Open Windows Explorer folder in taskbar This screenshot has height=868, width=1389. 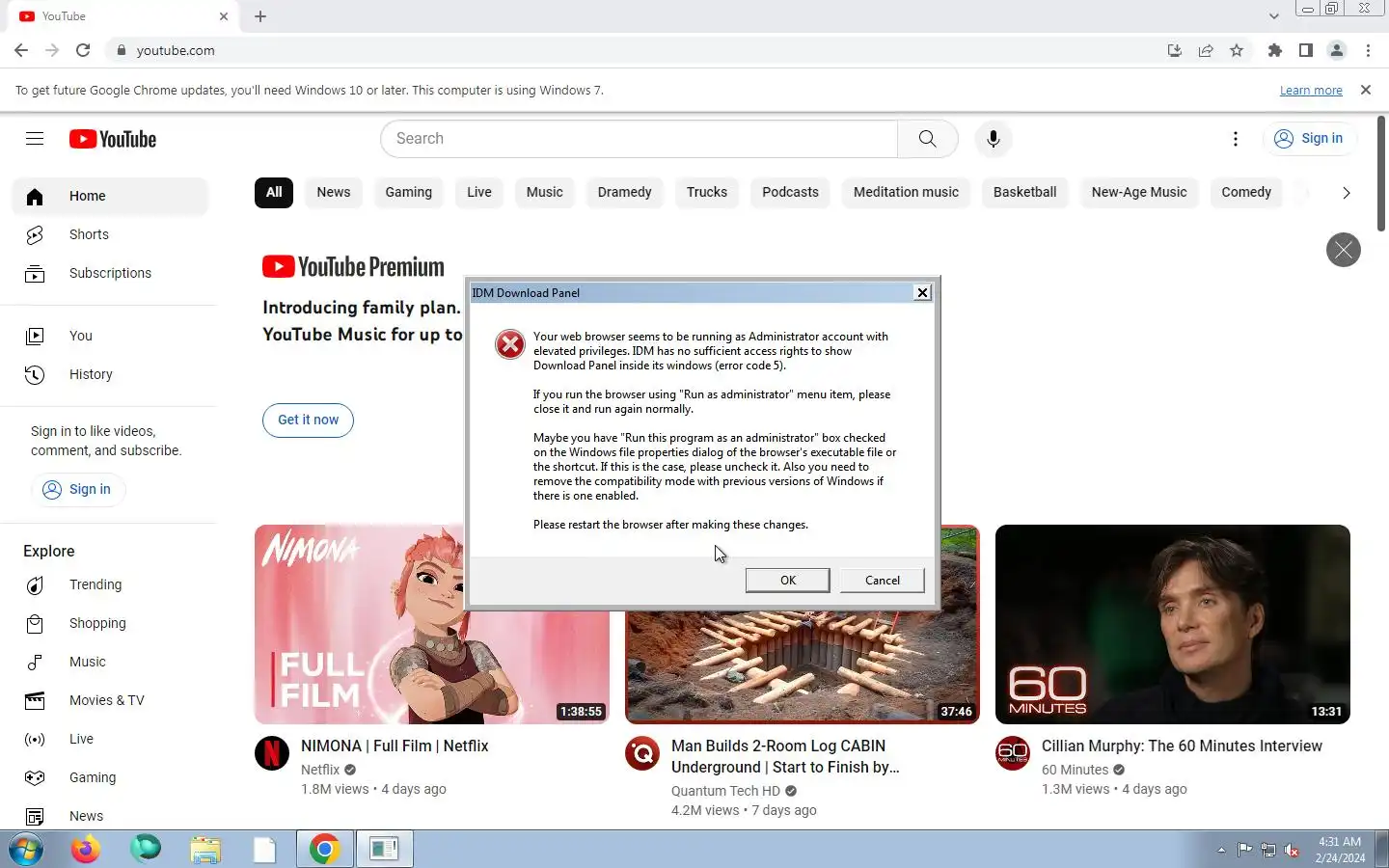[204, 850]
